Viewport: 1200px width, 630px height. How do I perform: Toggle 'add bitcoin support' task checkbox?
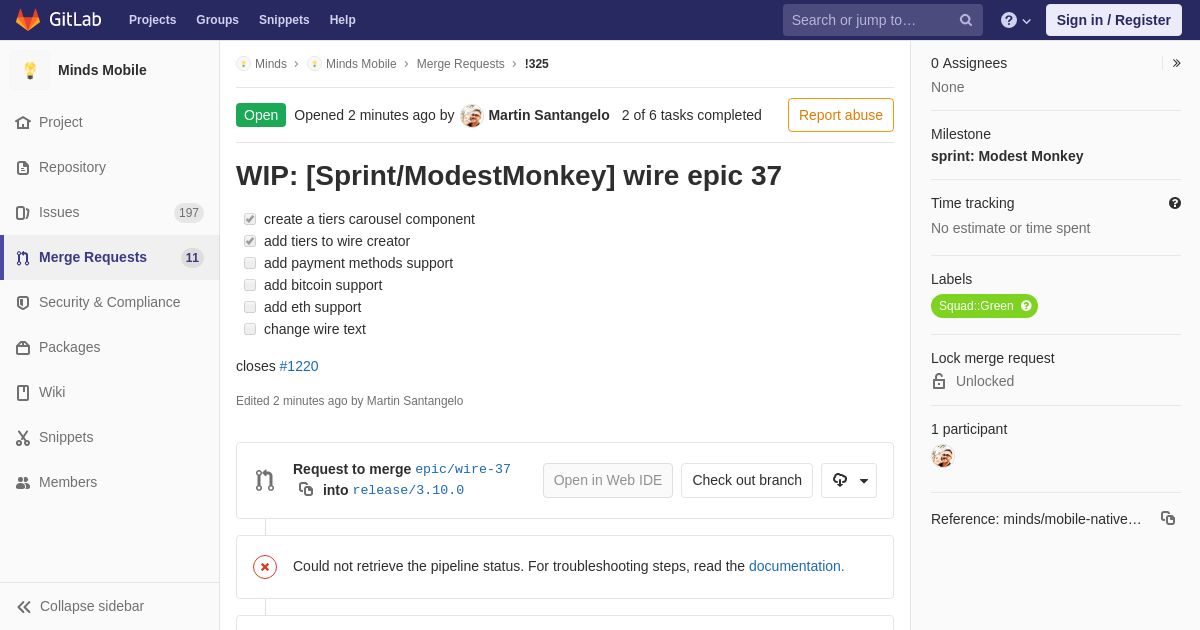point(250,285)
